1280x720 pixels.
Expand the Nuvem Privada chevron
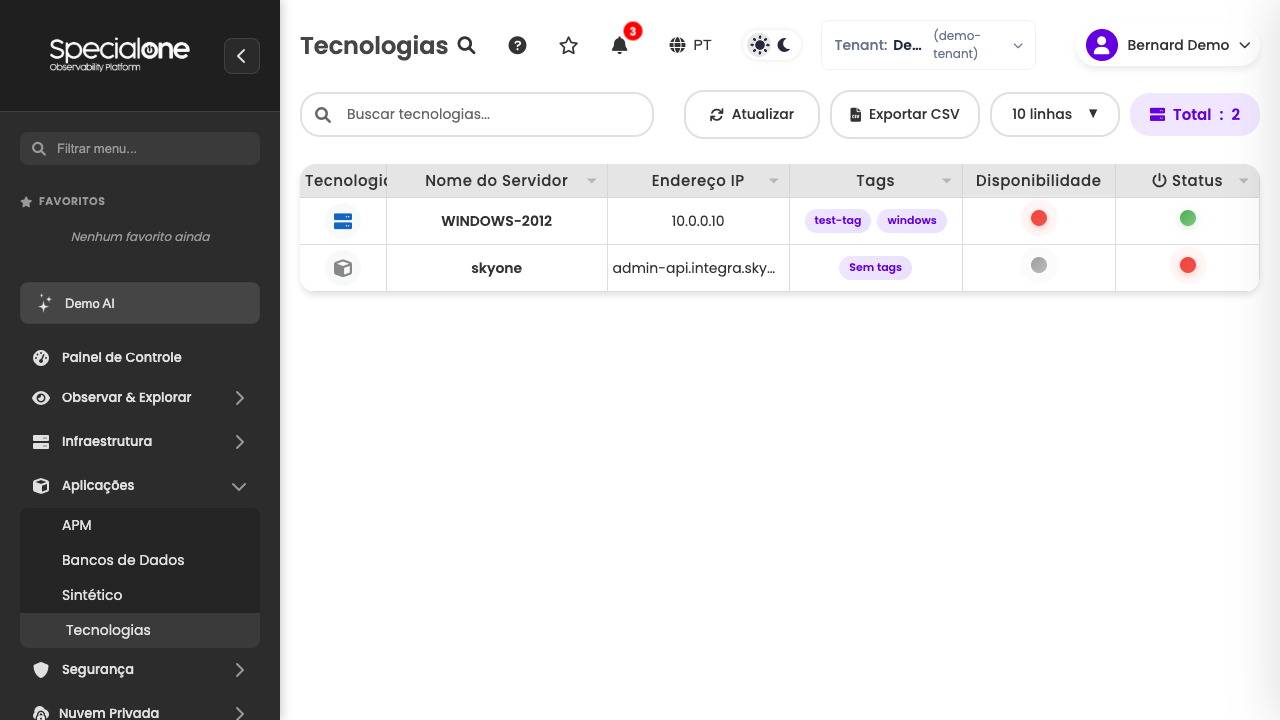click(x=239, y=713)
